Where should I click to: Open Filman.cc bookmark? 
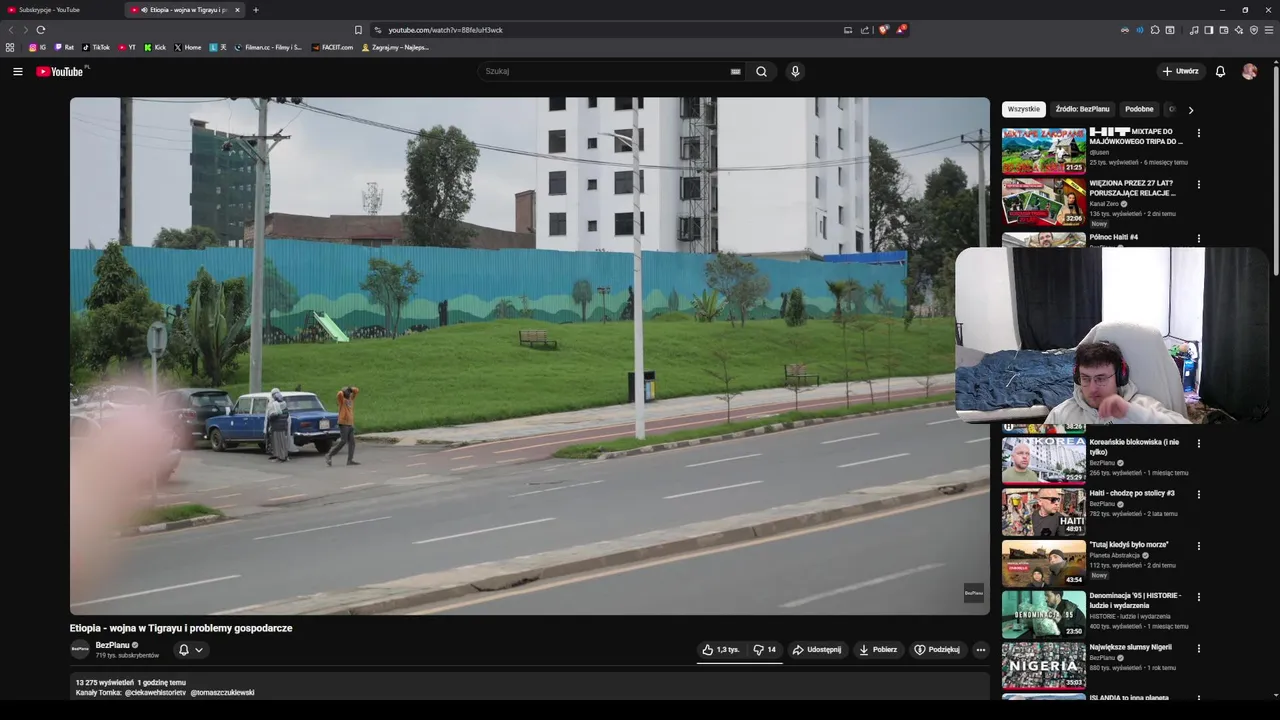(x=268, y=47)
